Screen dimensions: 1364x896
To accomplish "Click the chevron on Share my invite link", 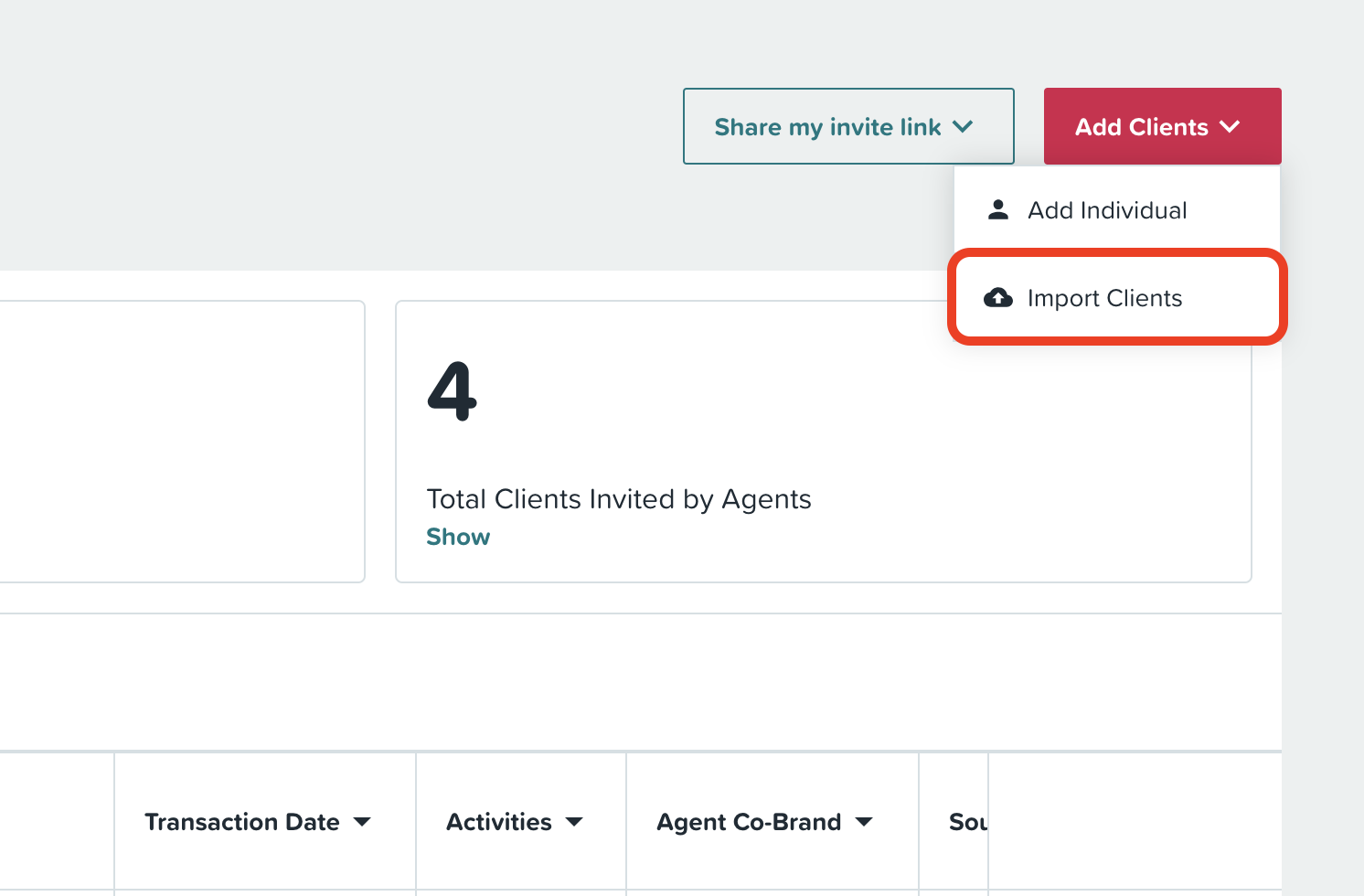I will 963,126.
